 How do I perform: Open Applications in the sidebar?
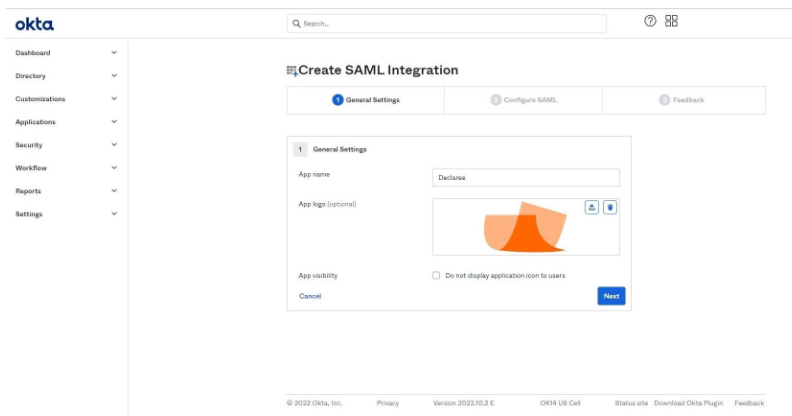[x=36, y=122]
